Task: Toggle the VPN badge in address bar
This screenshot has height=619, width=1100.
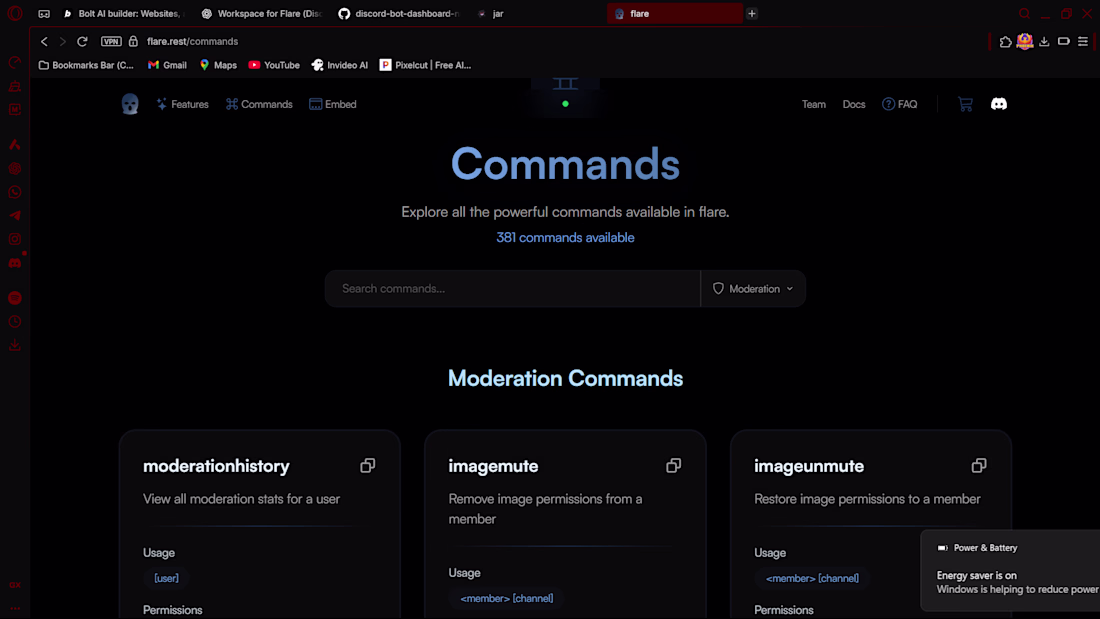Action: [x=111, y=41]
